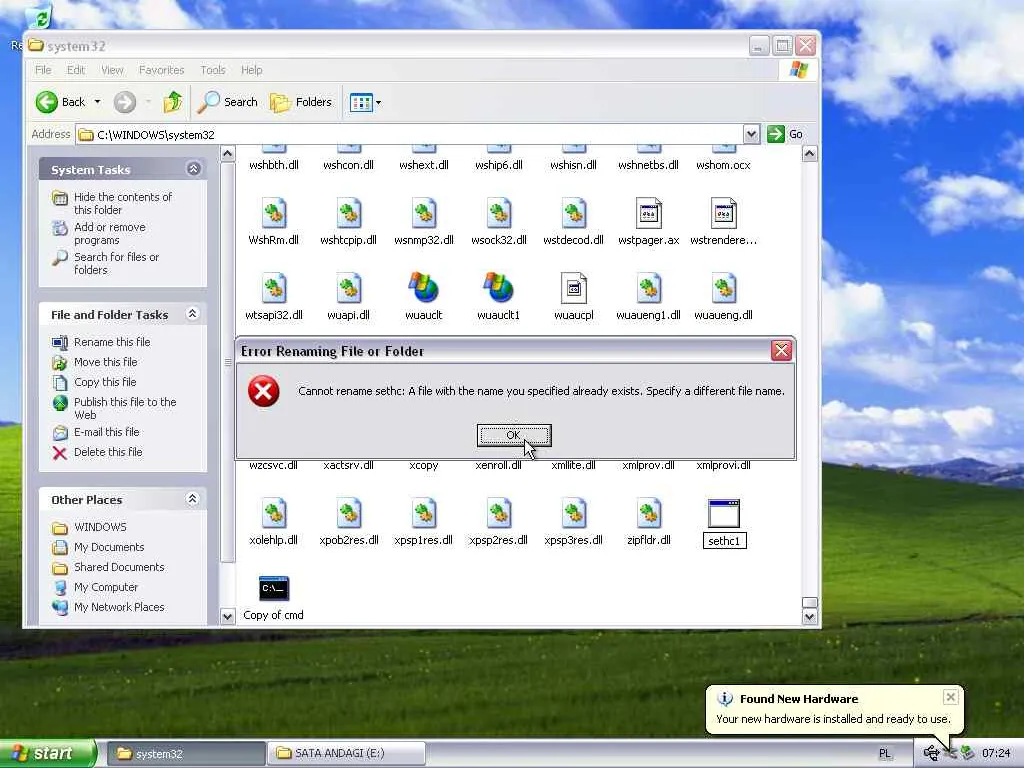
Task: Open the Favorites menu
Action: click(161, 70)
